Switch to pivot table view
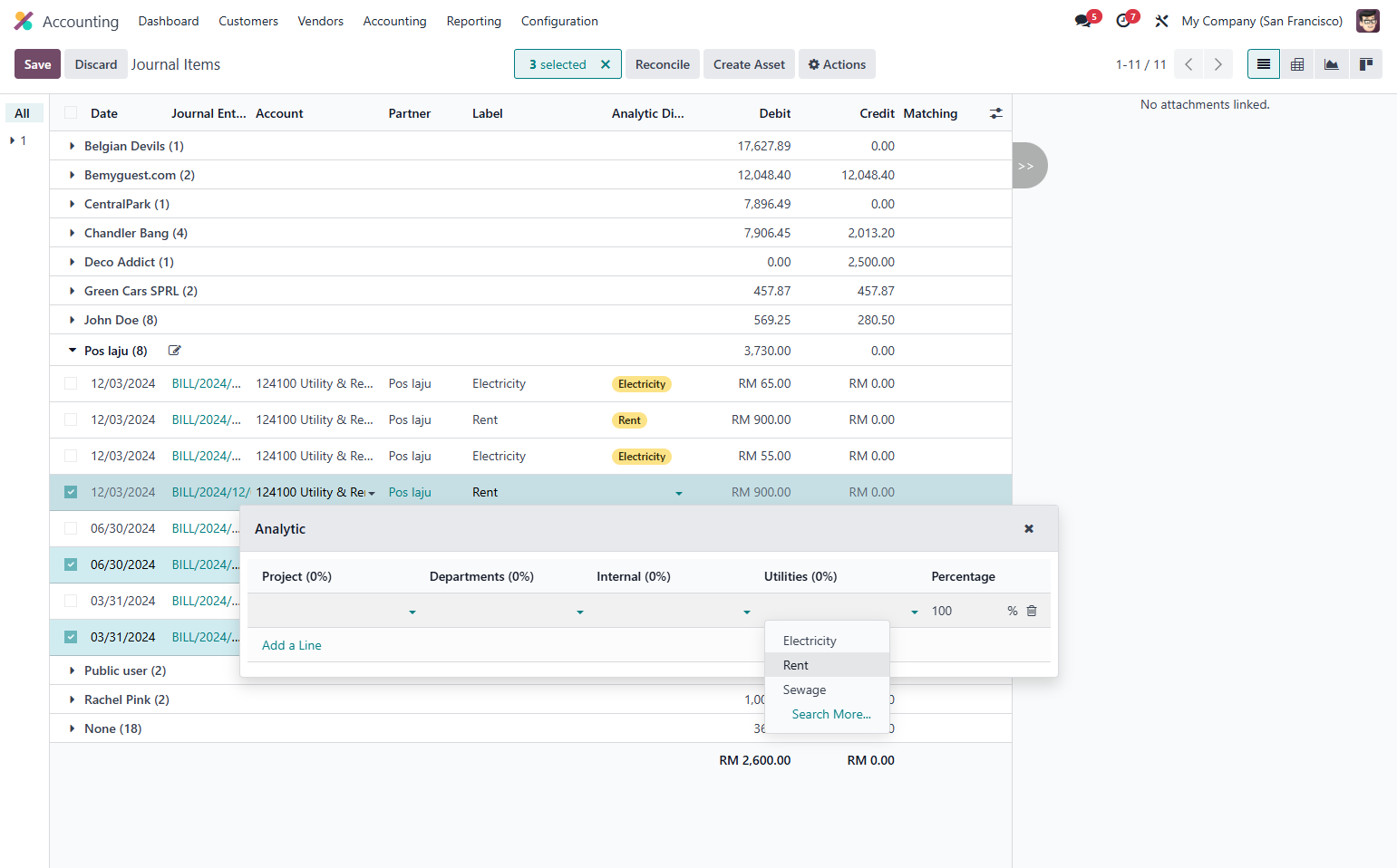 click(1297, 64)
